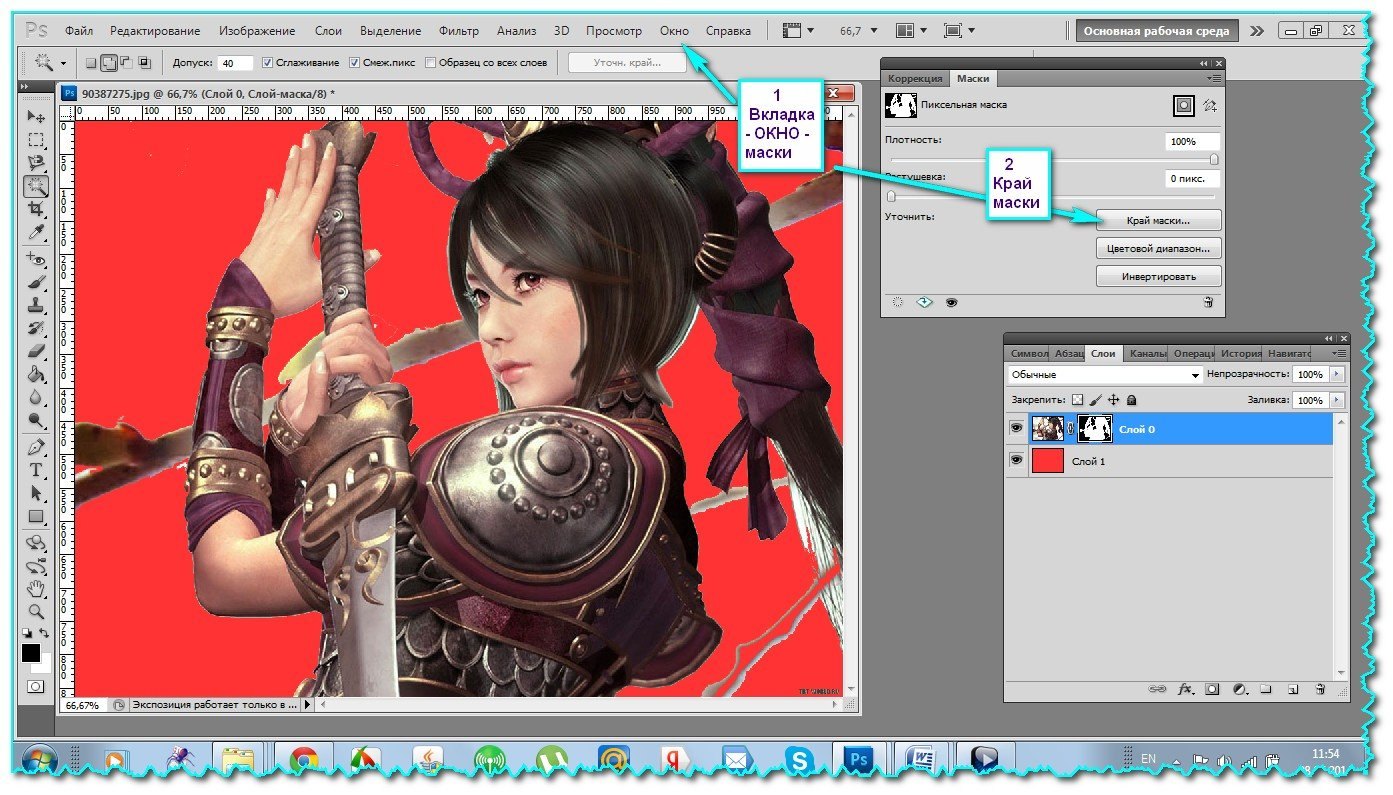The image size is (1393, 795).
Task: Select the Rectangle shape tool
Action: pyautogui.click(x=36, y=517)
